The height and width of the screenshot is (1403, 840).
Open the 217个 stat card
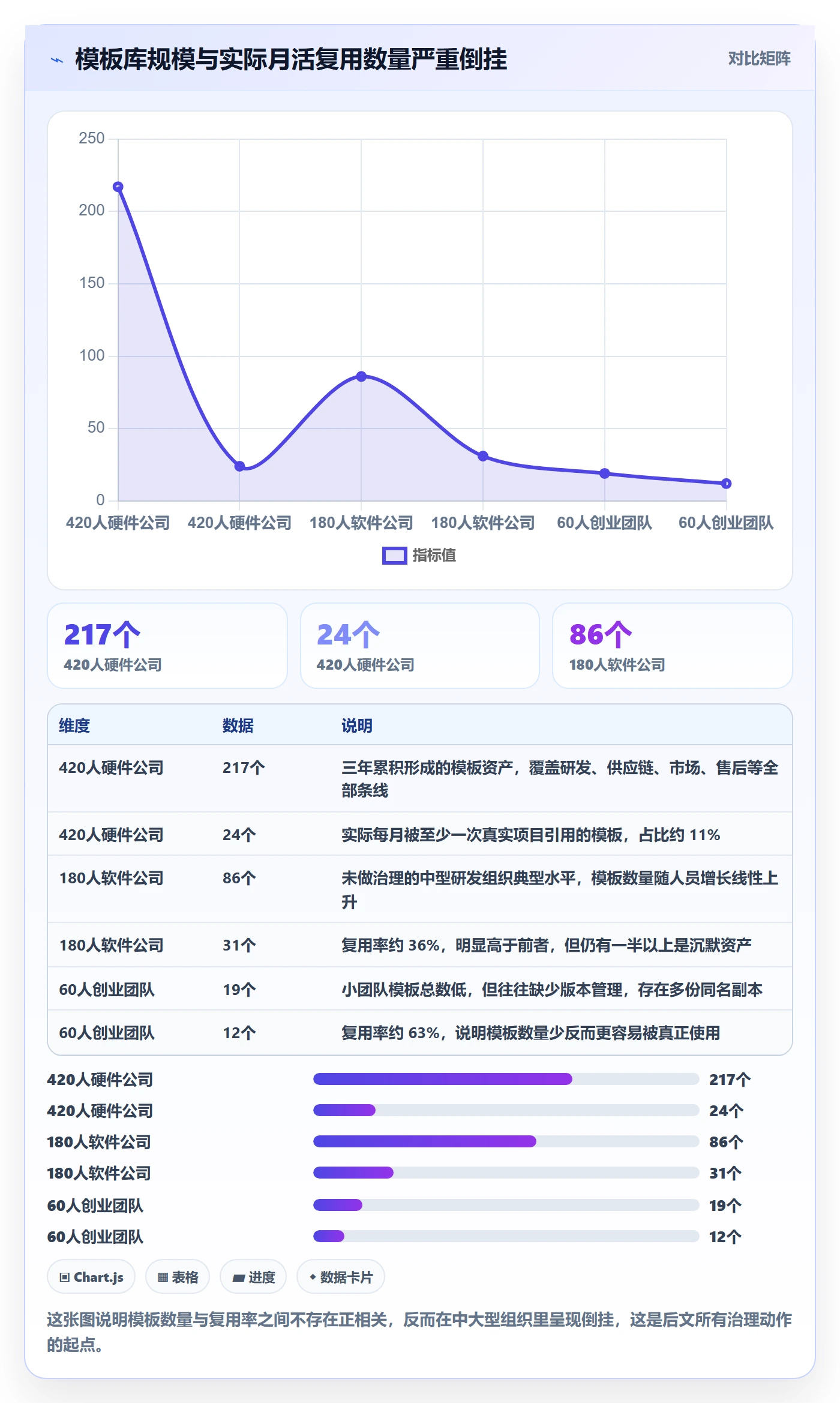point(167,646)
